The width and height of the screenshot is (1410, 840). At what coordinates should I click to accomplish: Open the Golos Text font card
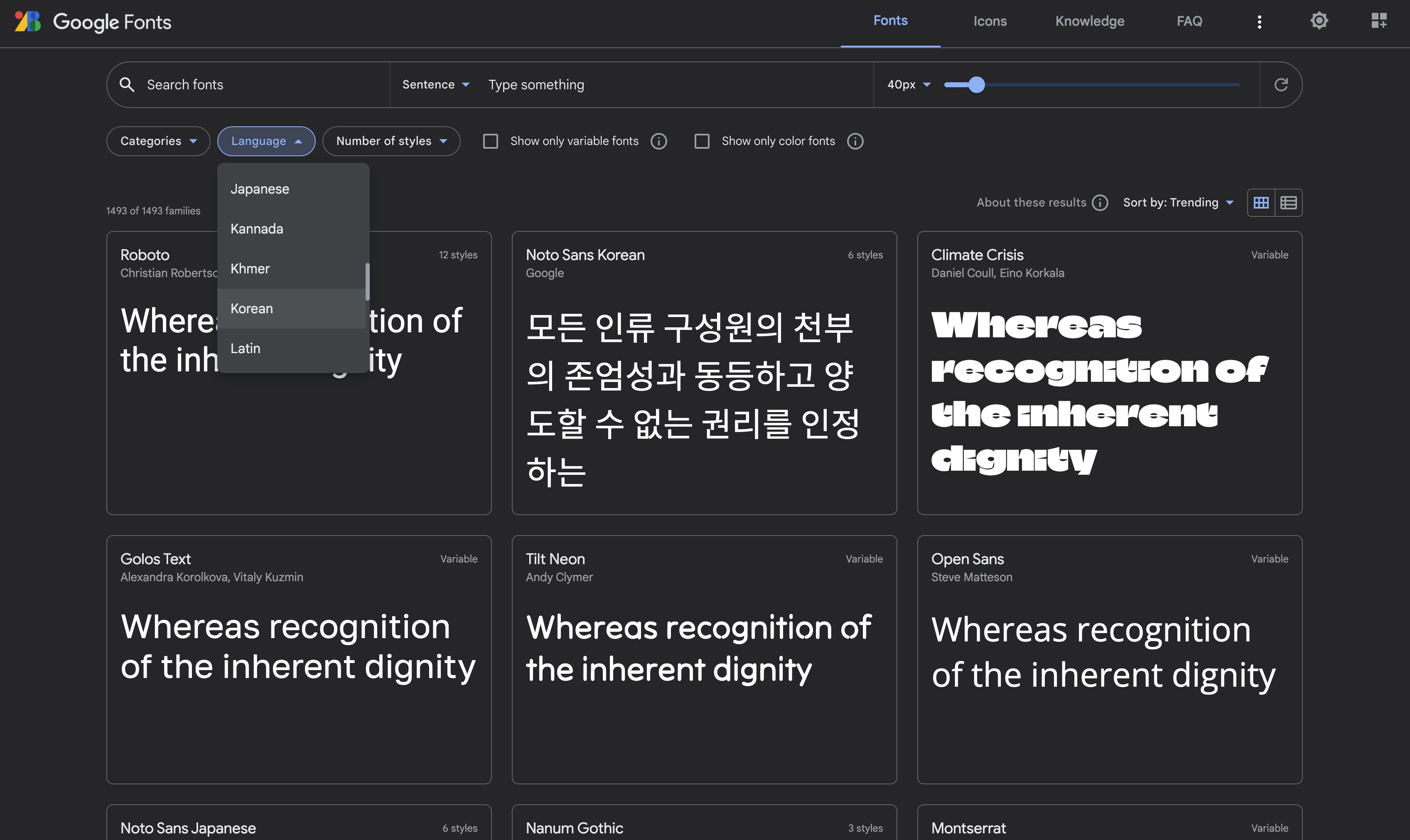tap(298, 659)
